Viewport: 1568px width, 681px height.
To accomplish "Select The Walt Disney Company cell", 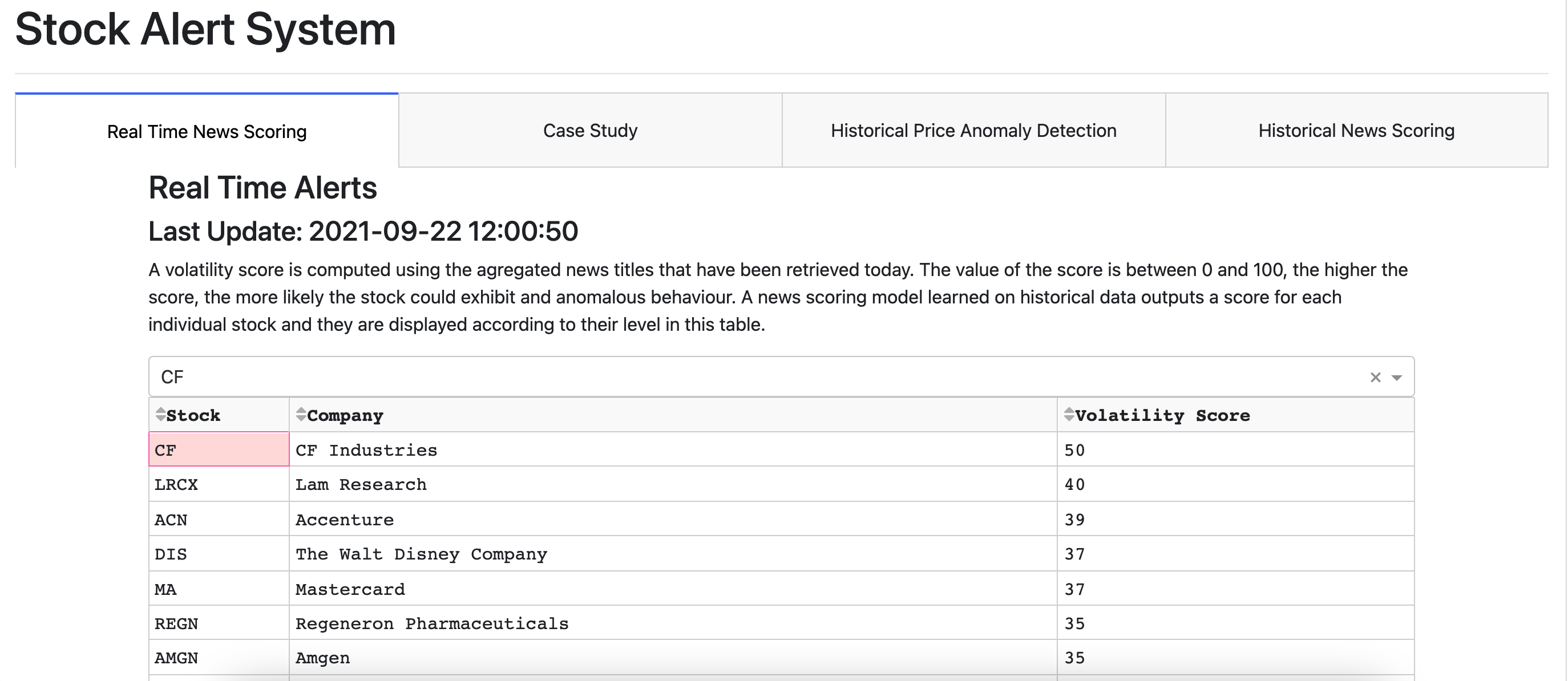I will point(673,553).
